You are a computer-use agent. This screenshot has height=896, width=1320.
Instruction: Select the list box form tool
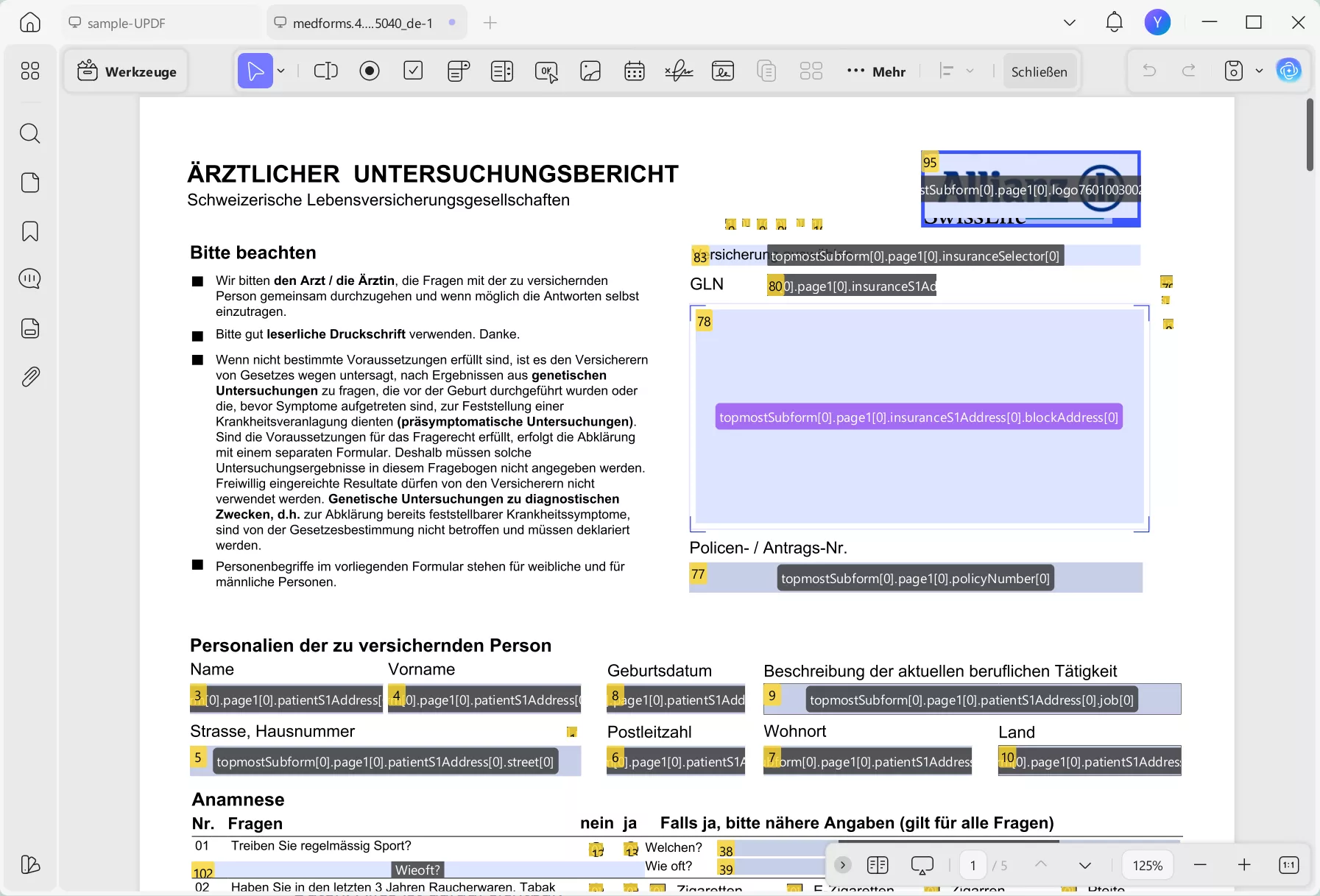[502, 71]
